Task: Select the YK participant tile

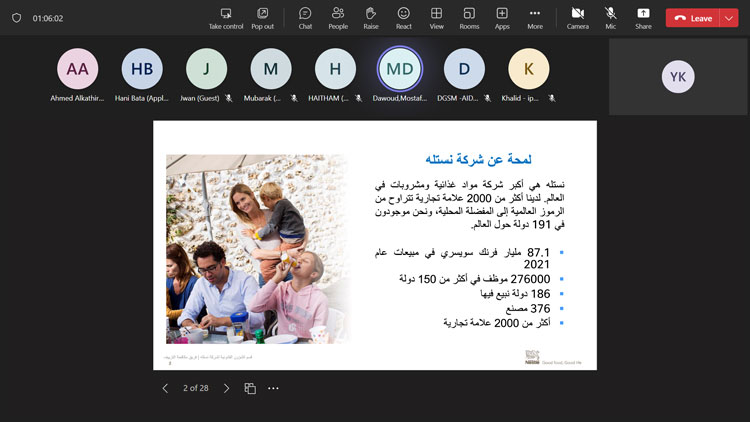Action: pyautogui.click(x=678, y=77)
